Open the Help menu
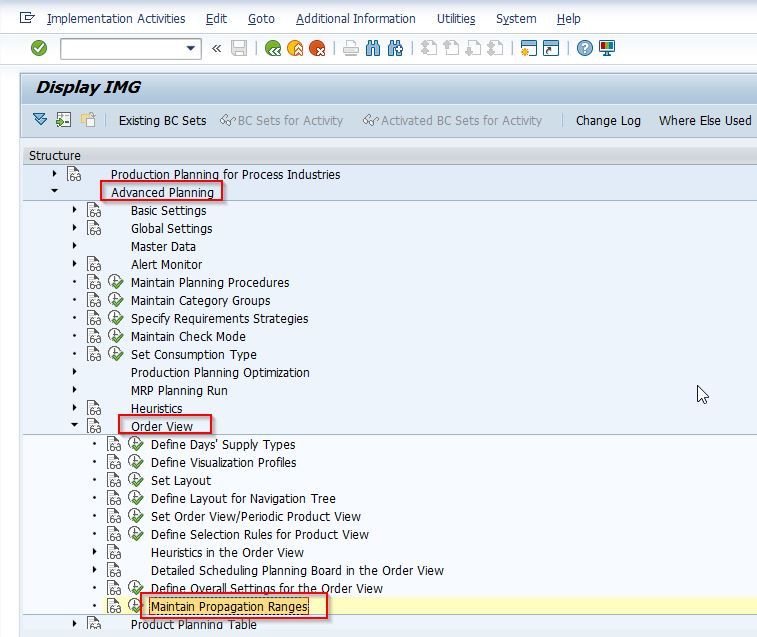Screen dimensions: 757x637 [568, 19]
